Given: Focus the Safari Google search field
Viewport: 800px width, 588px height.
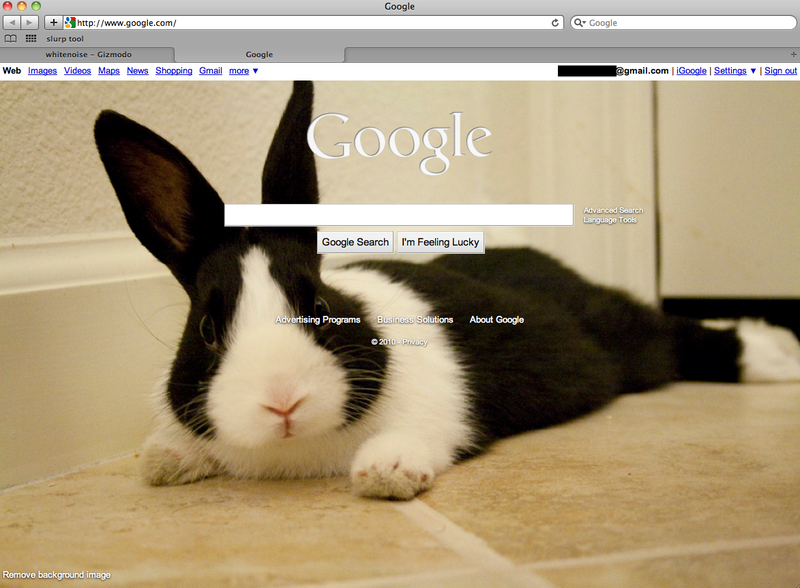Looking at the screenshot, I should 683,22.
